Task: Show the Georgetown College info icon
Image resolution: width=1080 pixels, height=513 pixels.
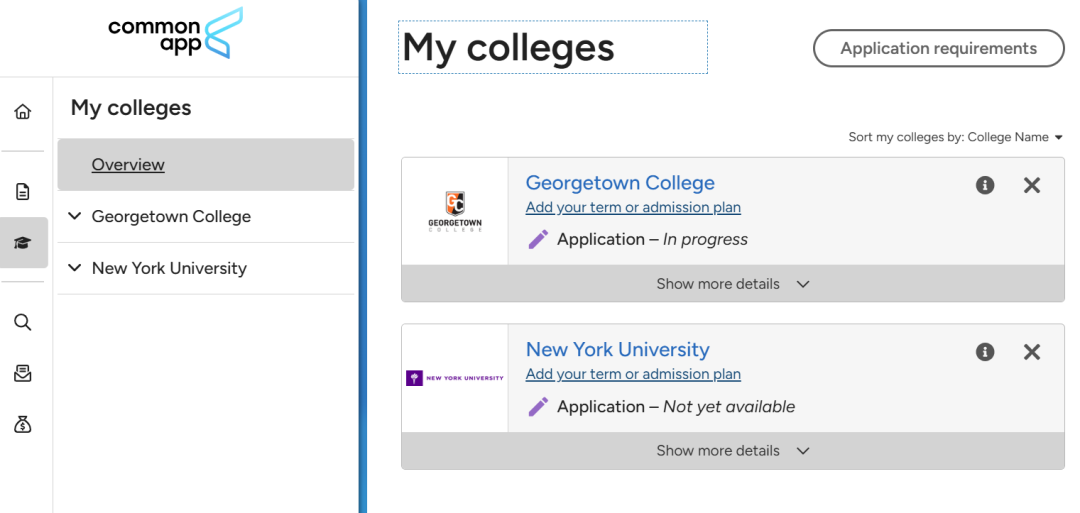Action: (x=985, y=185)
